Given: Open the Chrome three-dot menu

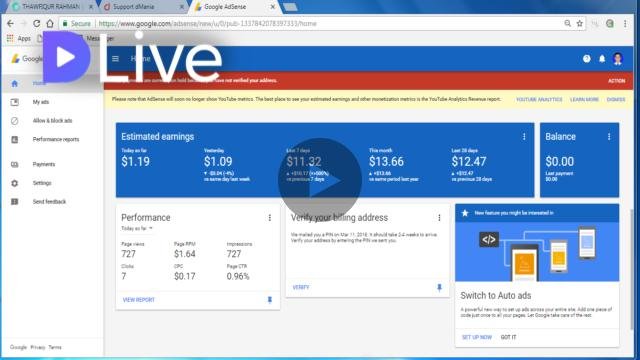Looking at the screenshot, I should point(625,24).
